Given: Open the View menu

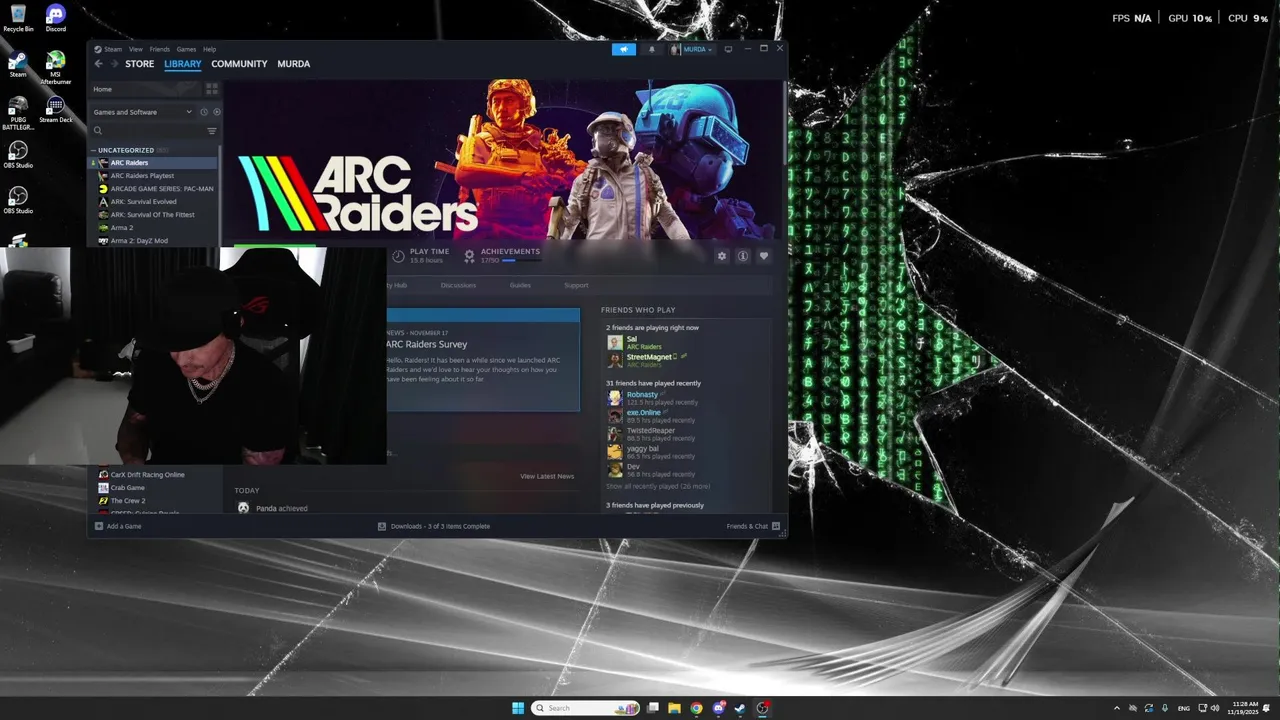Looking at the screenshot, I should 135,49.
